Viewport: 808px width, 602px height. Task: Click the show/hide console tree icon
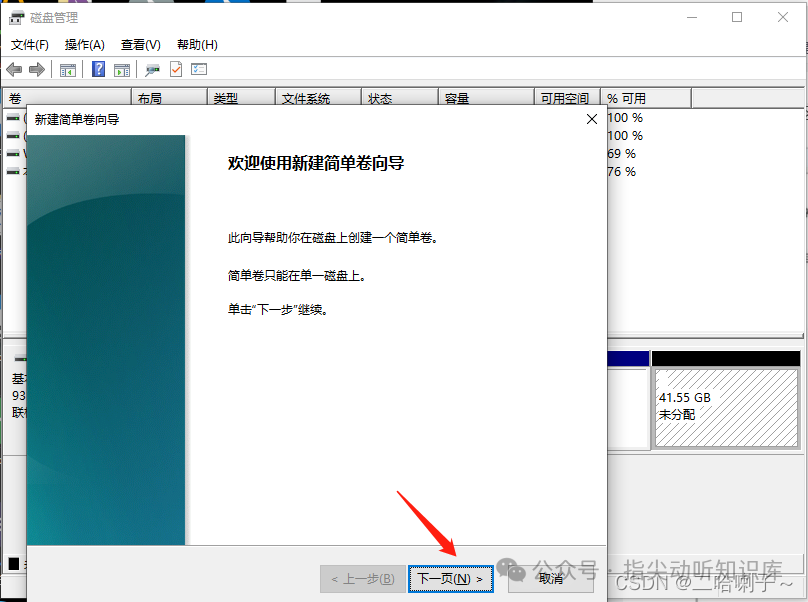68,70
